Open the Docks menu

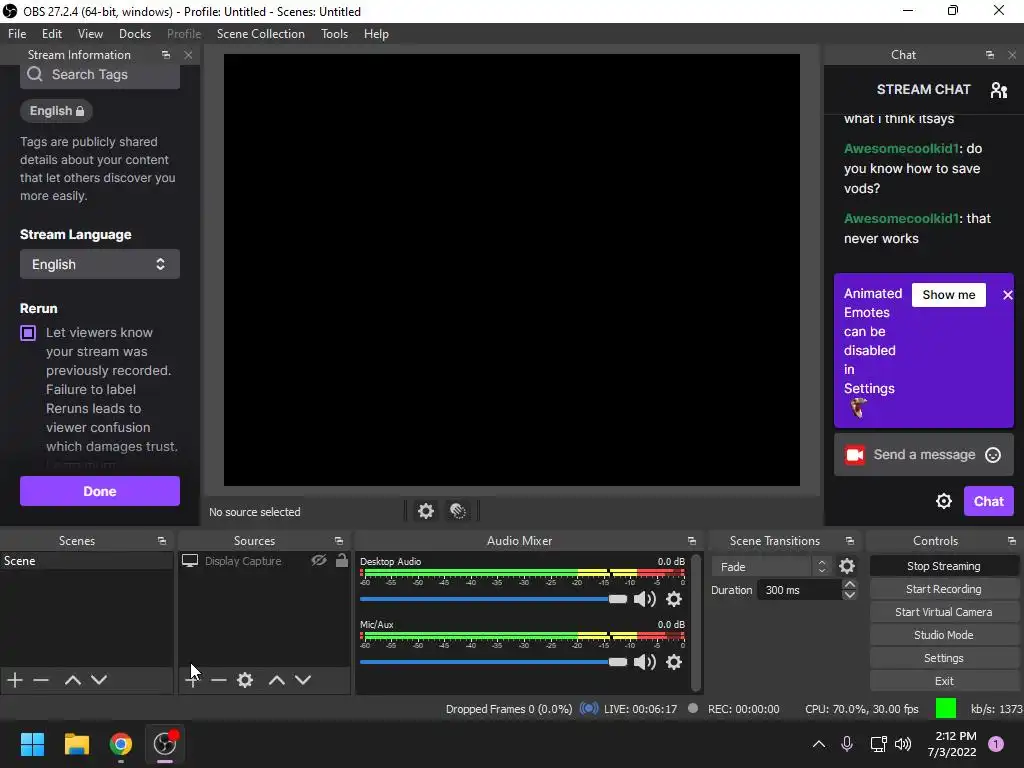pos(135,34)
